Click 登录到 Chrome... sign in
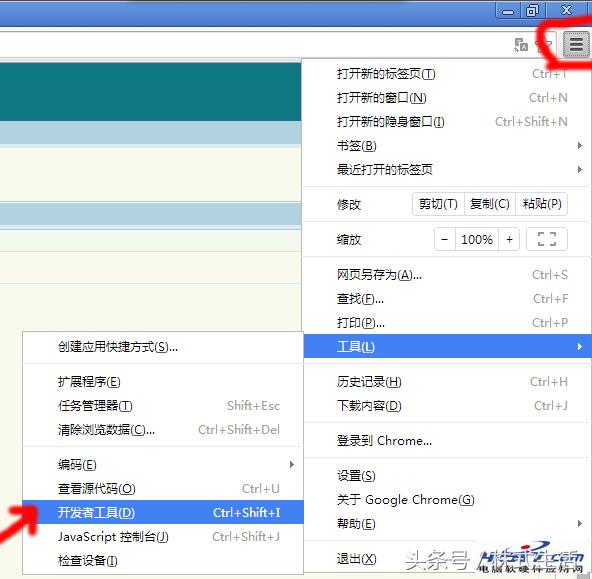Screen dimensions: 592x579 click(447, 440)
